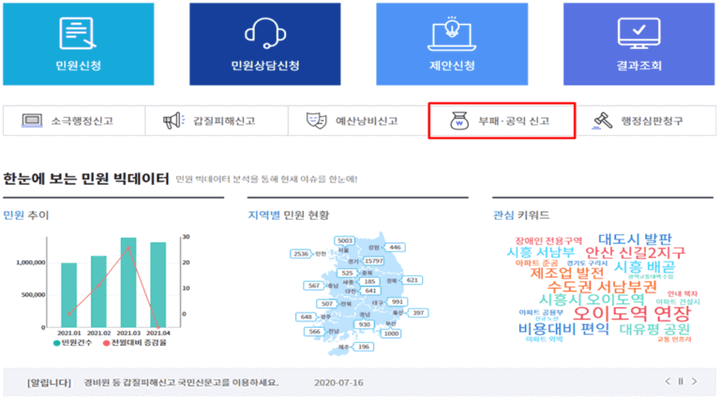
Task: Click the keyword 안산 신길2지구
Action: point(635,253)
